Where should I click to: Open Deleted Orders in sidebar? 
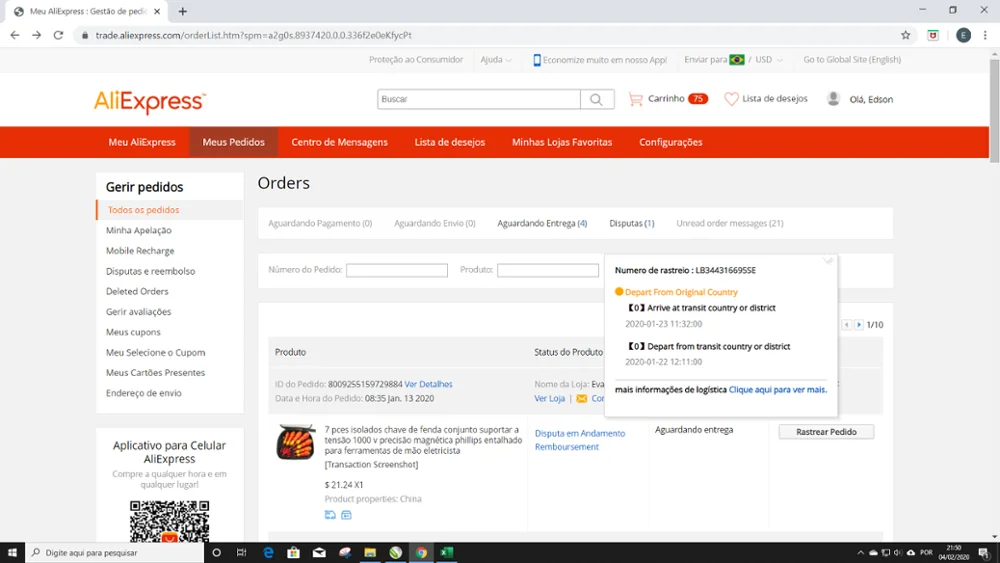137,291
